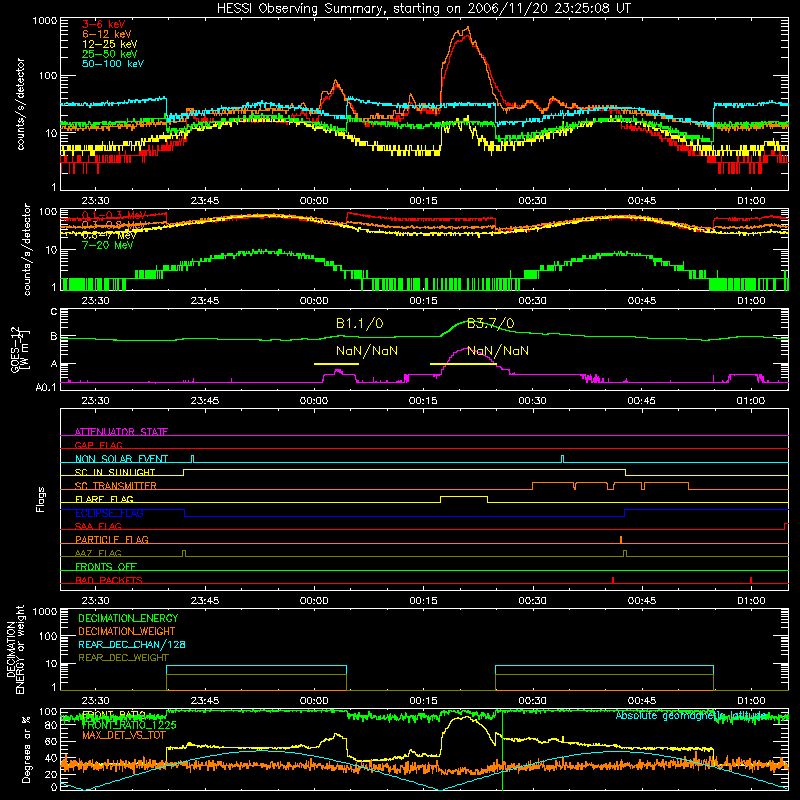Click the HESSI Observing Summary title text
800x800 pixels.
[424, 9]
